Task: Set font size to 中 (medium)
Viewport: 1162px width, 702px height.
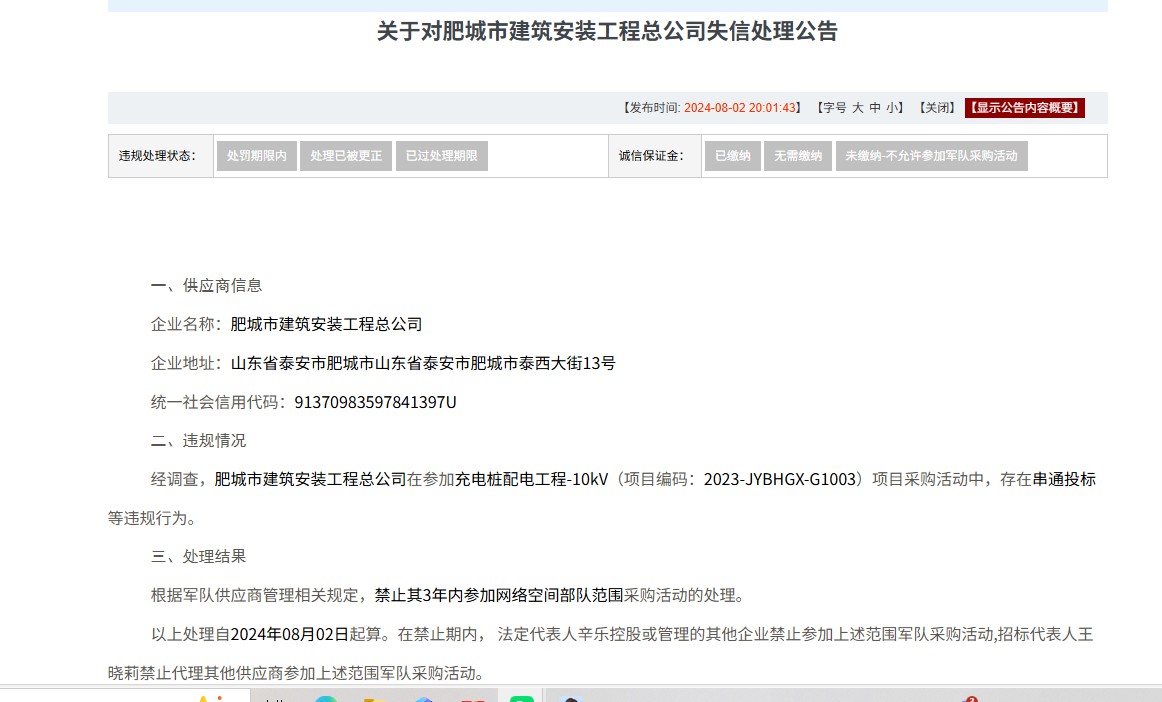Action: (875, 108)
